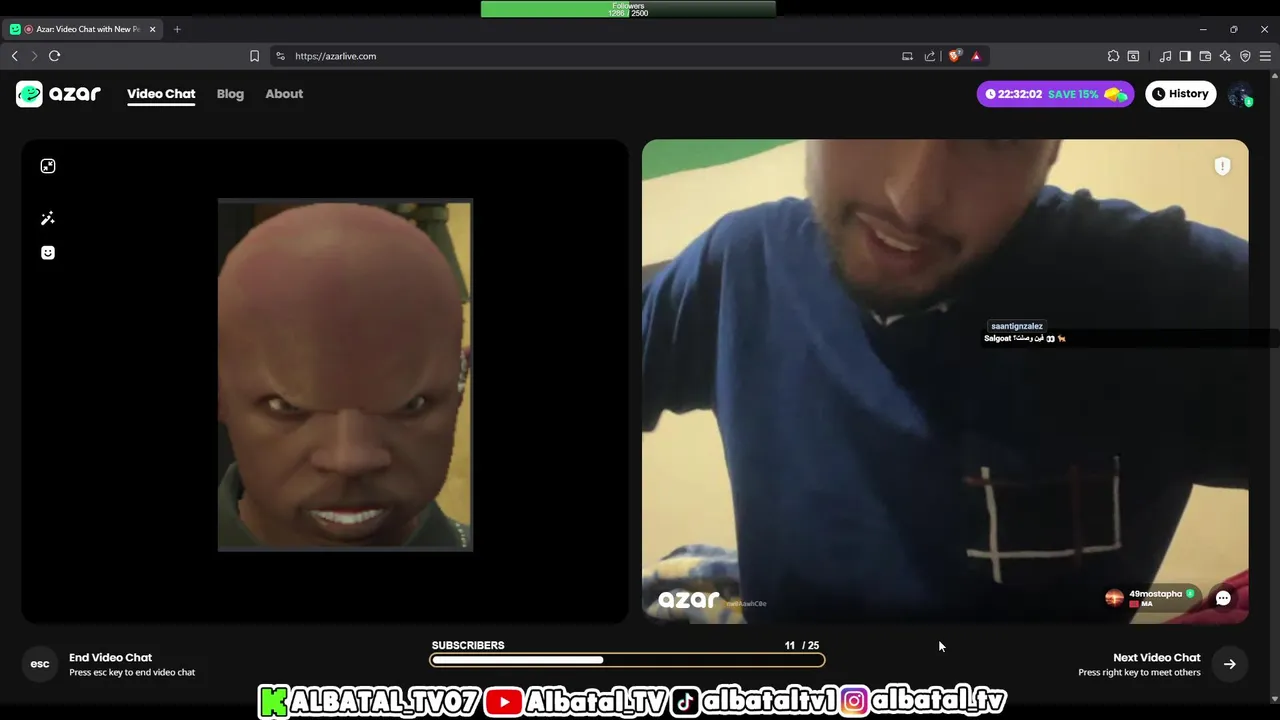
Task: Open the Video Chat nav item
Action: coord(161,94)
